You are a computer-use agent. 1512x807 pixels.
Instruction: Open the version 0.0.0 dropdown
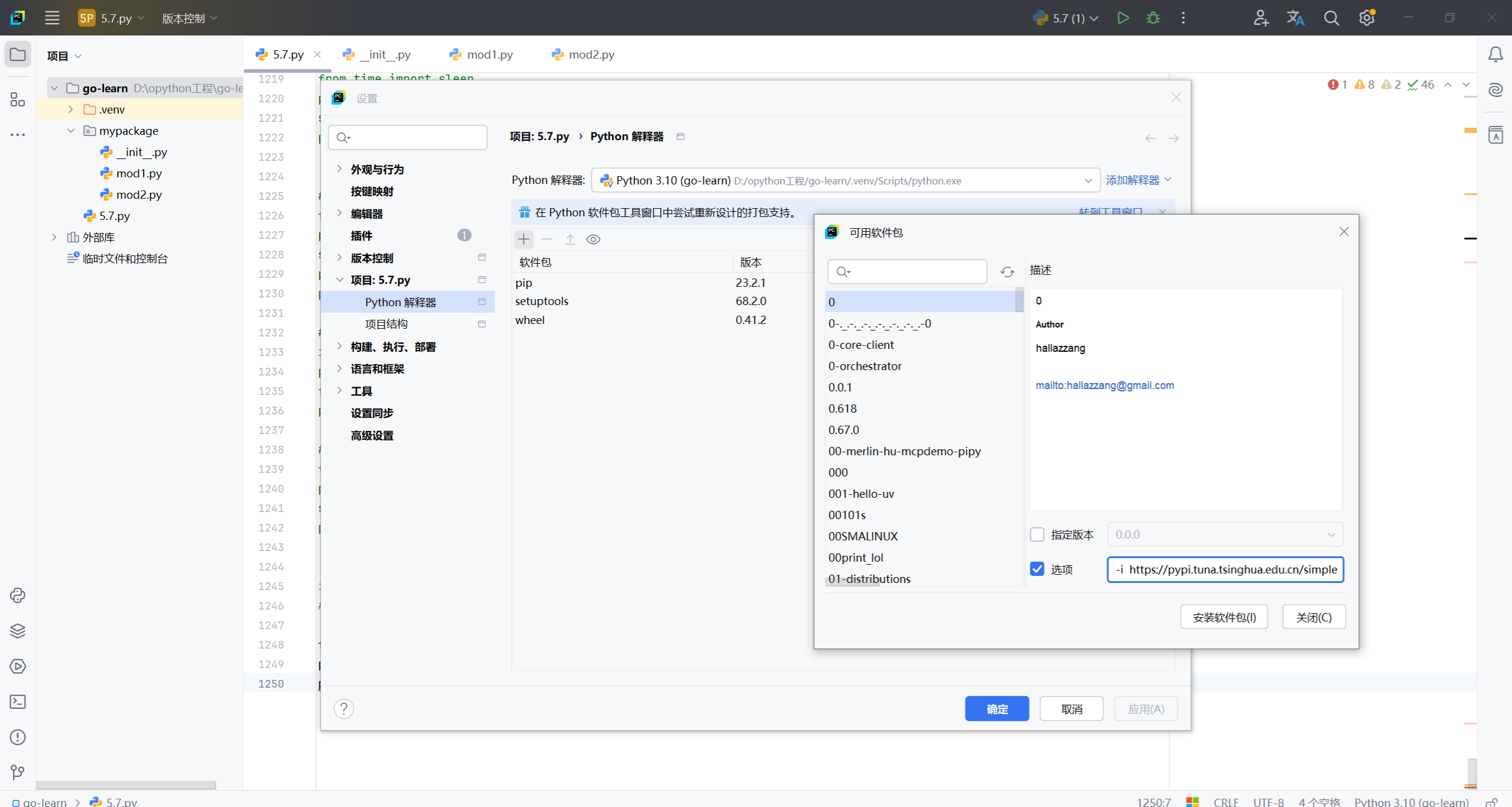1225,534
